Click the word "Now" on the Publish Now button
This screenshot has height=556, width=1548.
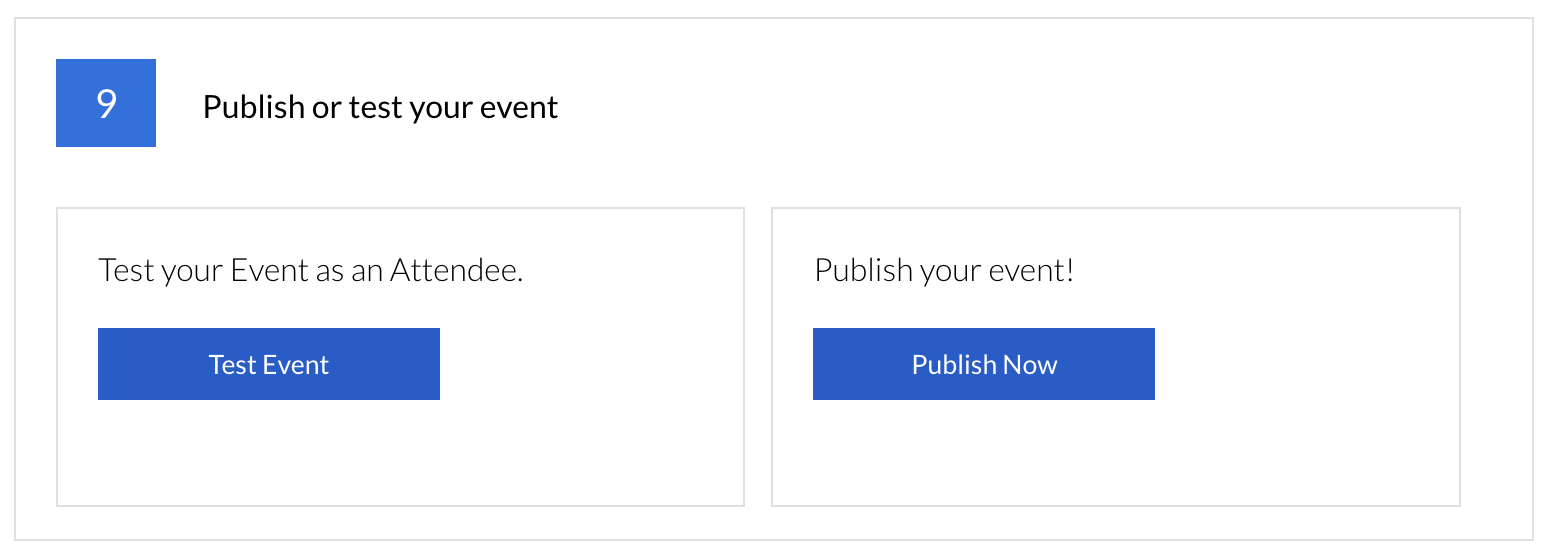1030,365
